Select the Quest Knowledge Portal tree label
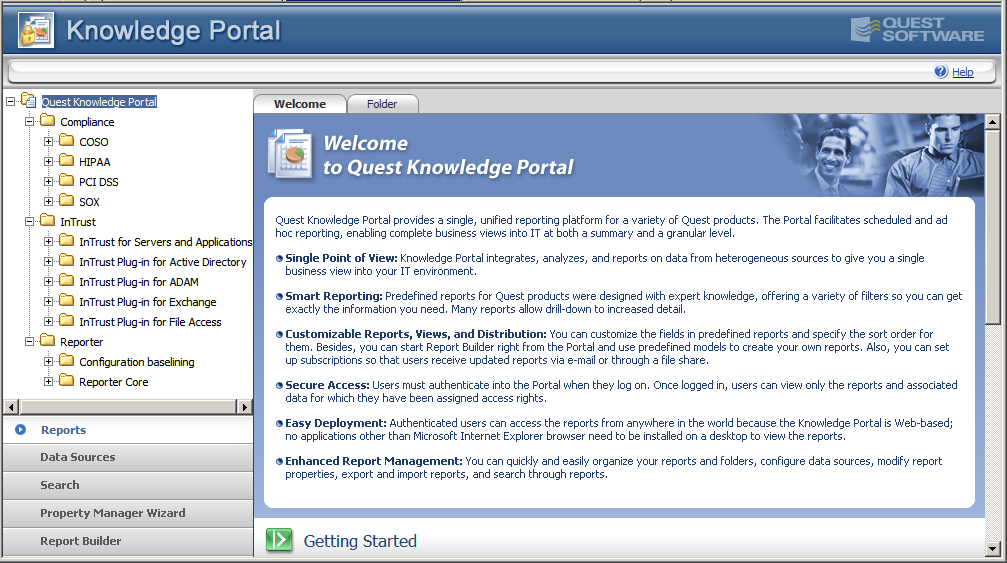Viewport: 1007px width, 563px height. click(x=99, y=101)
